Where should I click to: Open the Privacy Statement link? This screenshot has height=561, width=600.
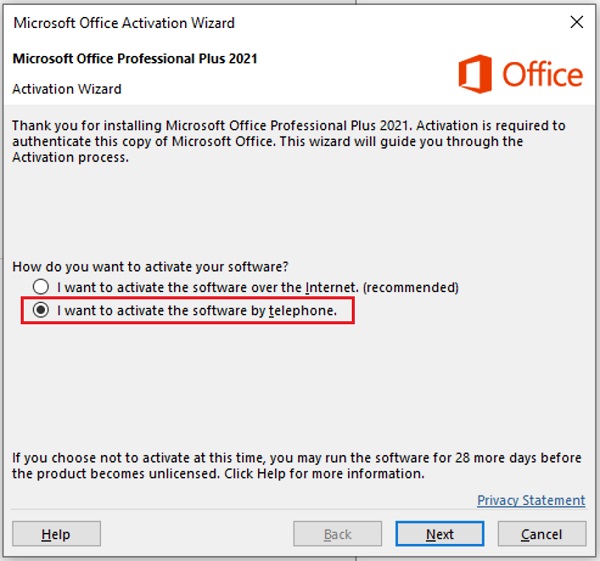(531, 500)
